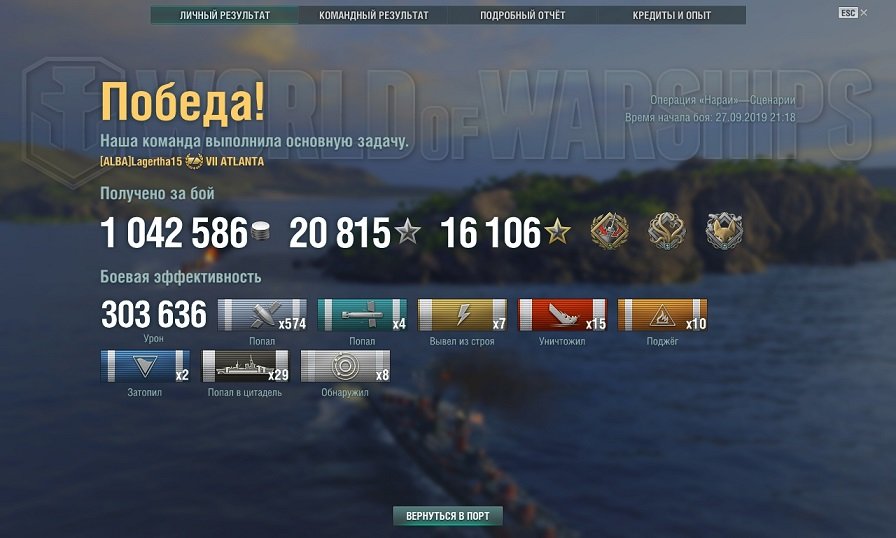This screenshot has width=896, height=538.
Task: Click the Поджёг x10 fire ribbon
Action: 662,315
